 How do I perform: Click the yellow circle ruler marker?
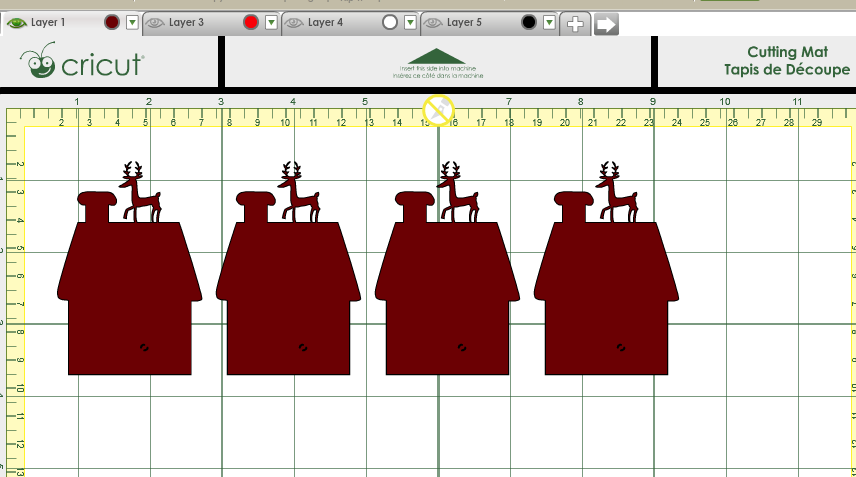438,111
